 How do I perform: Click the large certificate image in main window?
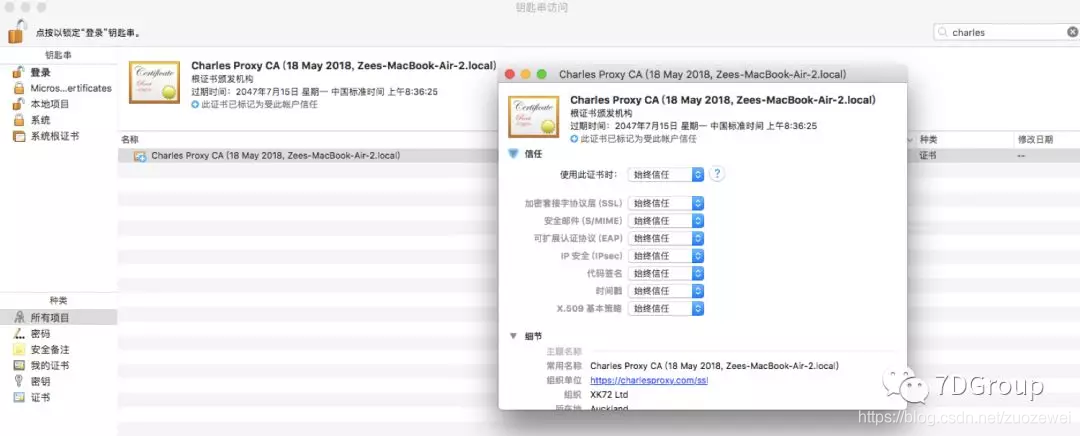coord(154,82)
